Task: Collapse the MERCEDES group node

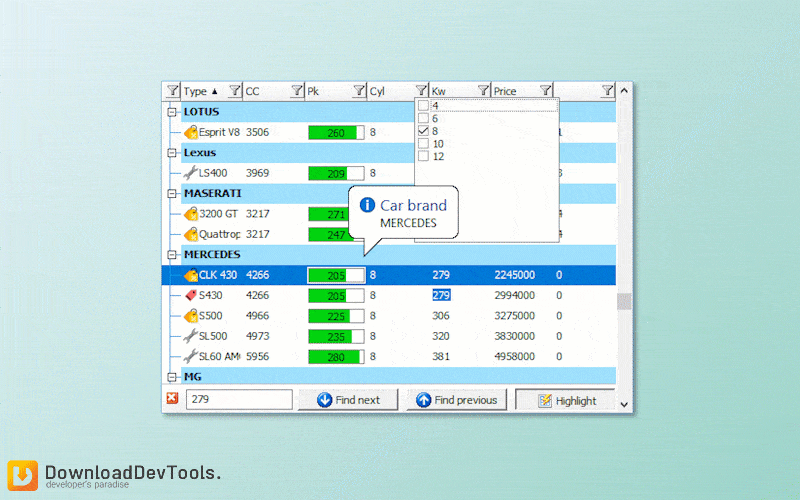Action: point(172,255)
